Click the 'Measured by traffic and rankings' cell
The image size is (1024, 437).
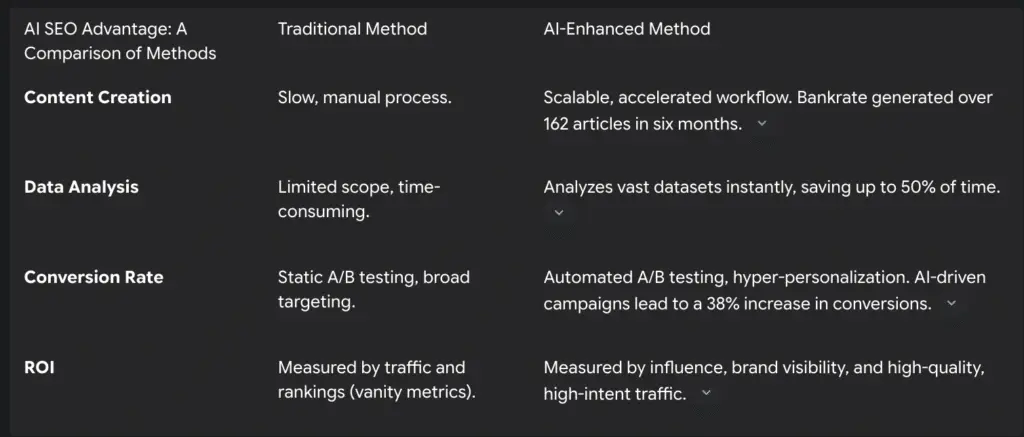376,379
